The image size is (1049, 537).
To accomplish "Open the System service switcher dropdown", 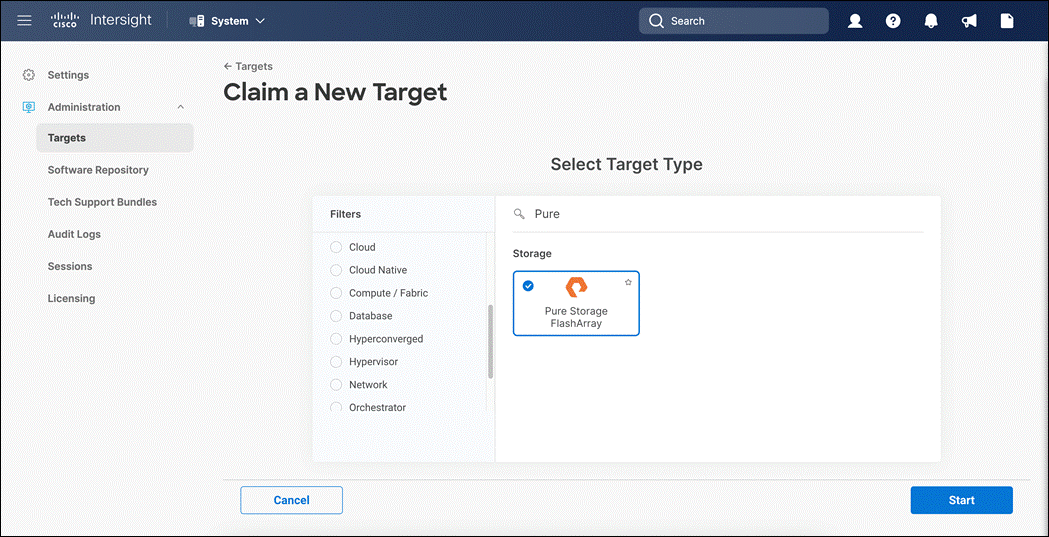I will tap(227, 21).
